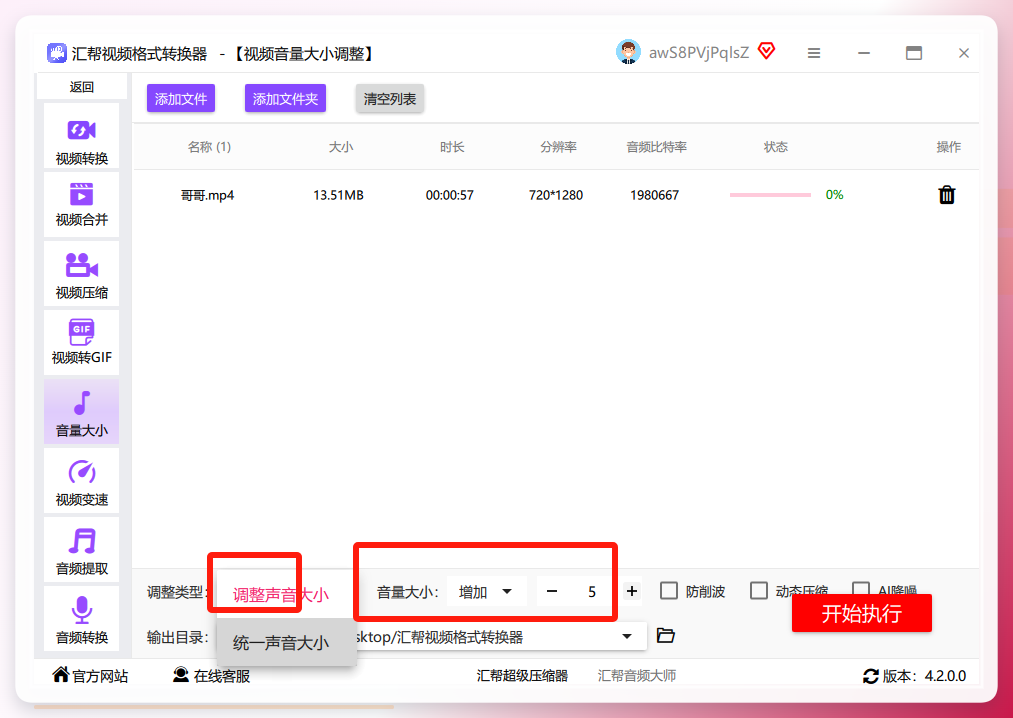
Task: Open the 官方网站 link
Action: pos(90,676)
